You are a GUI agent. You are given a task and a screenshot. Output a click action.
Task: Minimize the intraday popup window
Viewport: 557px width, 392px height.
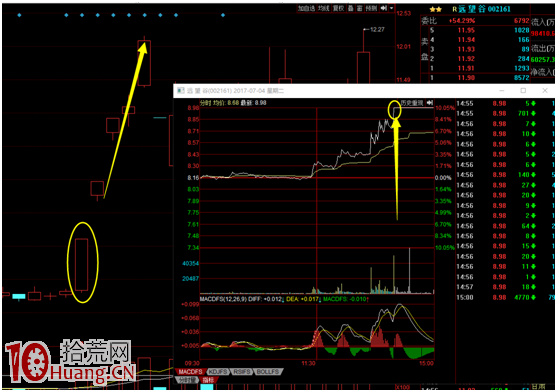[502, 91]
